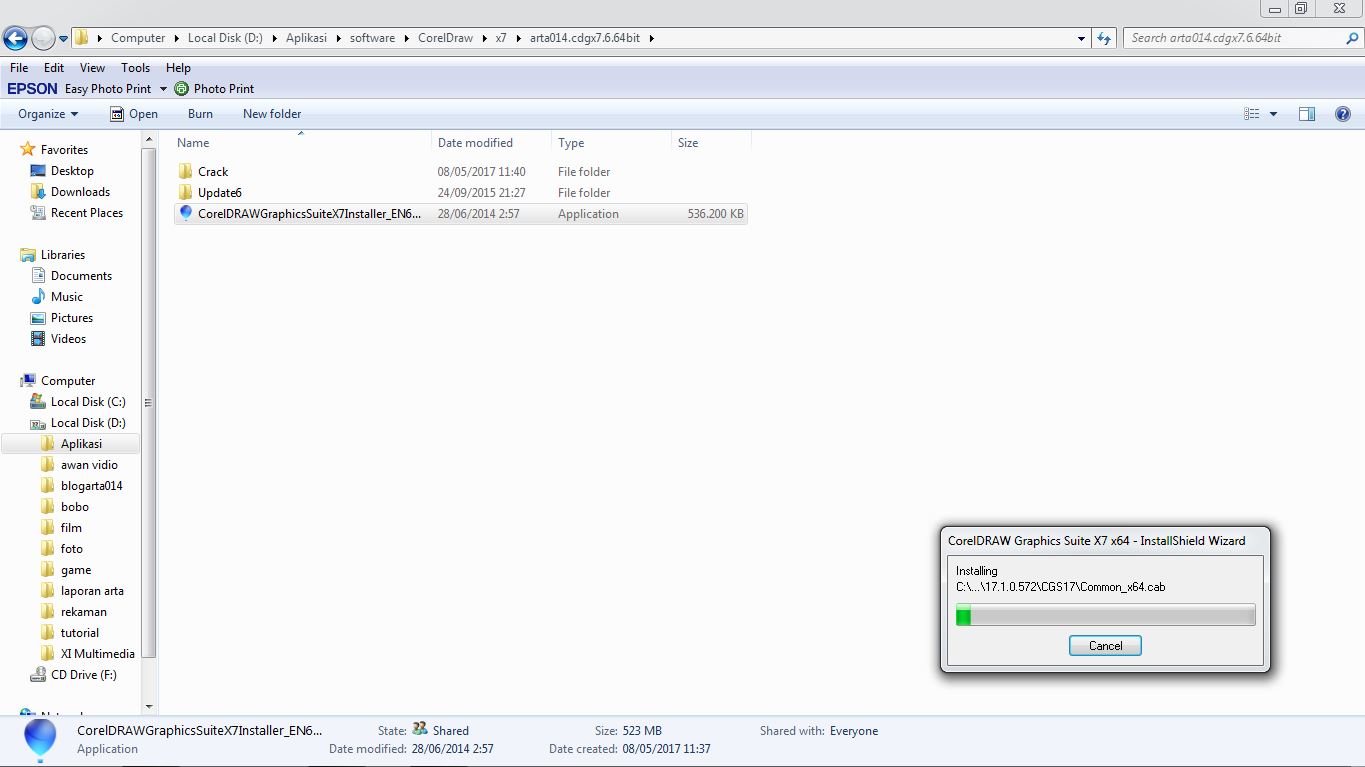Open Recent Places in Favorites
Viewport: 1365px width, 767px height.
point(87,213)
